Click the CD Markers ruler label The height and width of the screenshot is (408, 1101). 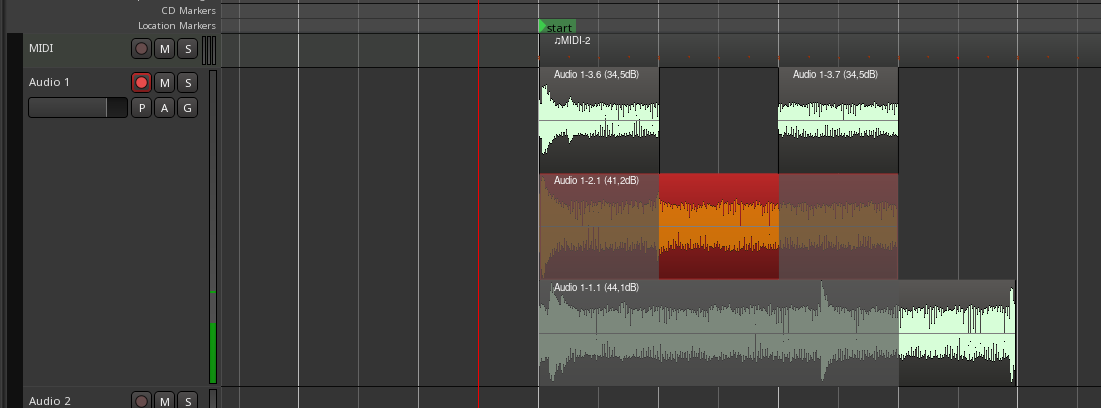pyautogui.click(x=188, y=11)
